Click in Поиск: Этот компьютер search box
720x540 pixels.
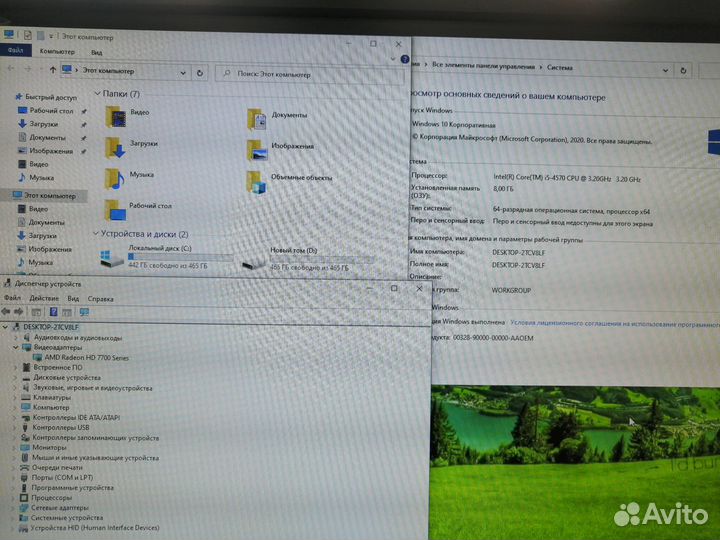pyautogui.click(x=310, y=74)
